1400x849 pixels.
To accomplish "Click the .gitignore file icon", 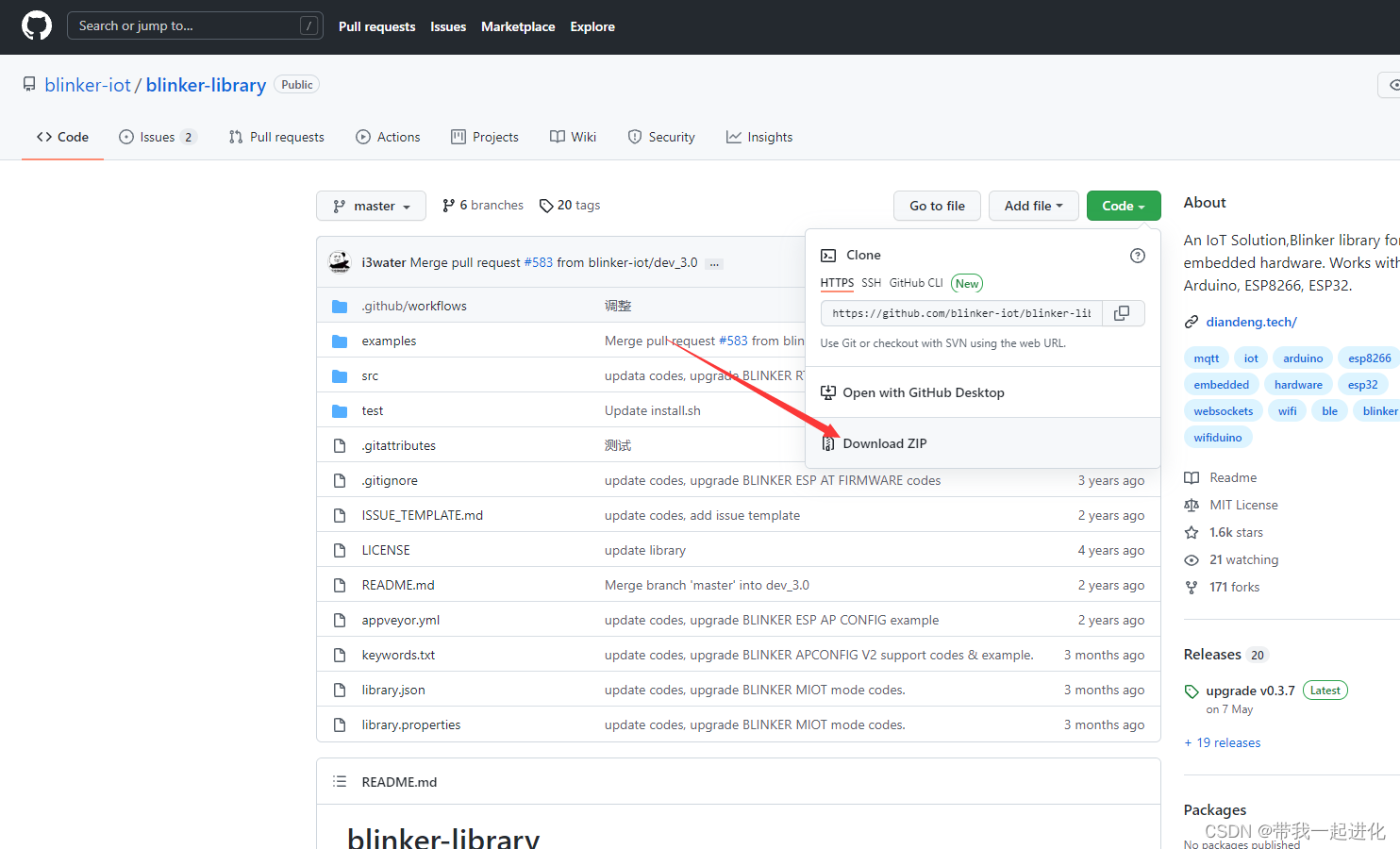I will coord(340,480).
